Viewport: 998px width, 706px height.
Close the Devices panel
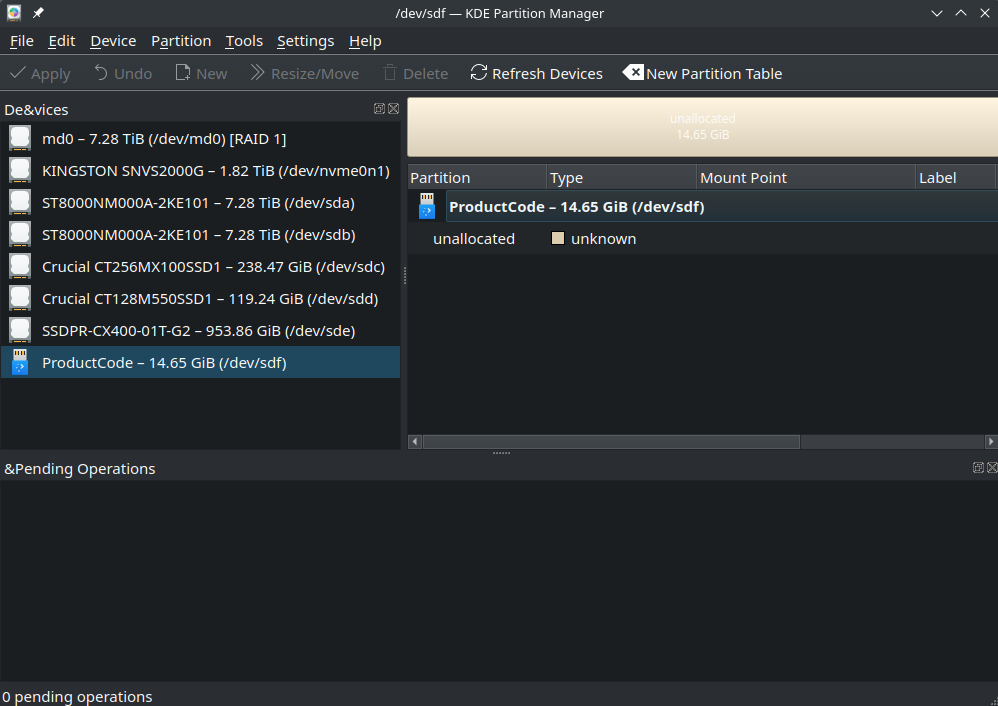[393, 109]
